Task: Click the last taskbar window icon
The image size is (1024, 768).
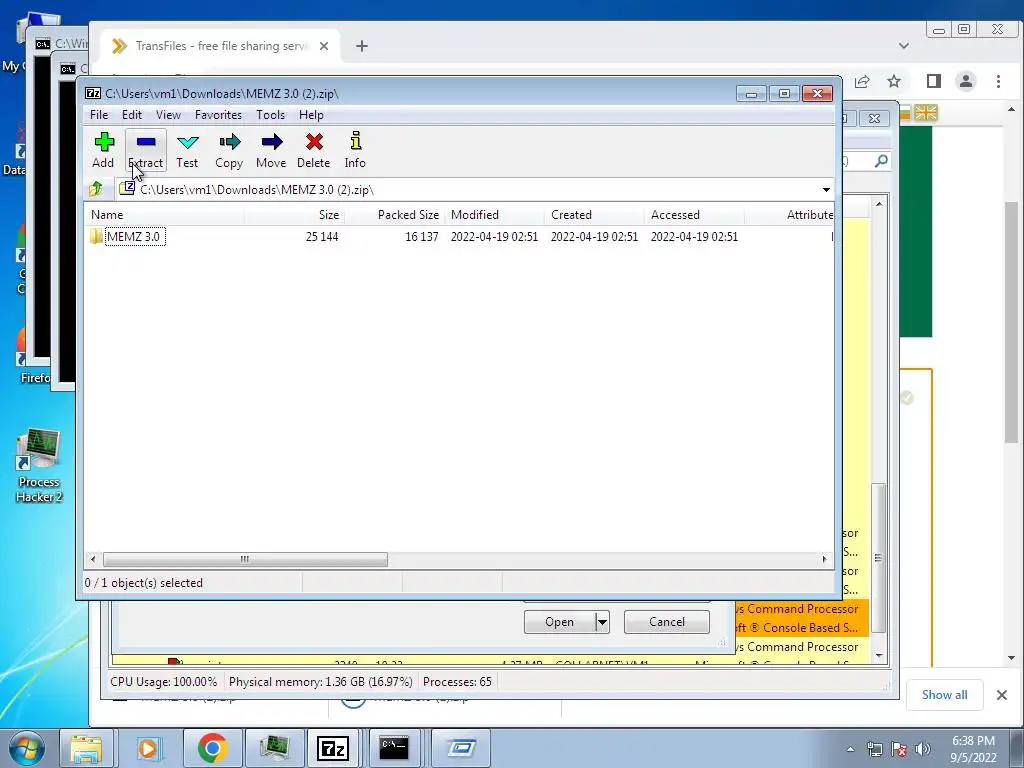Action: pyautogui.click(x=461, y=748)
